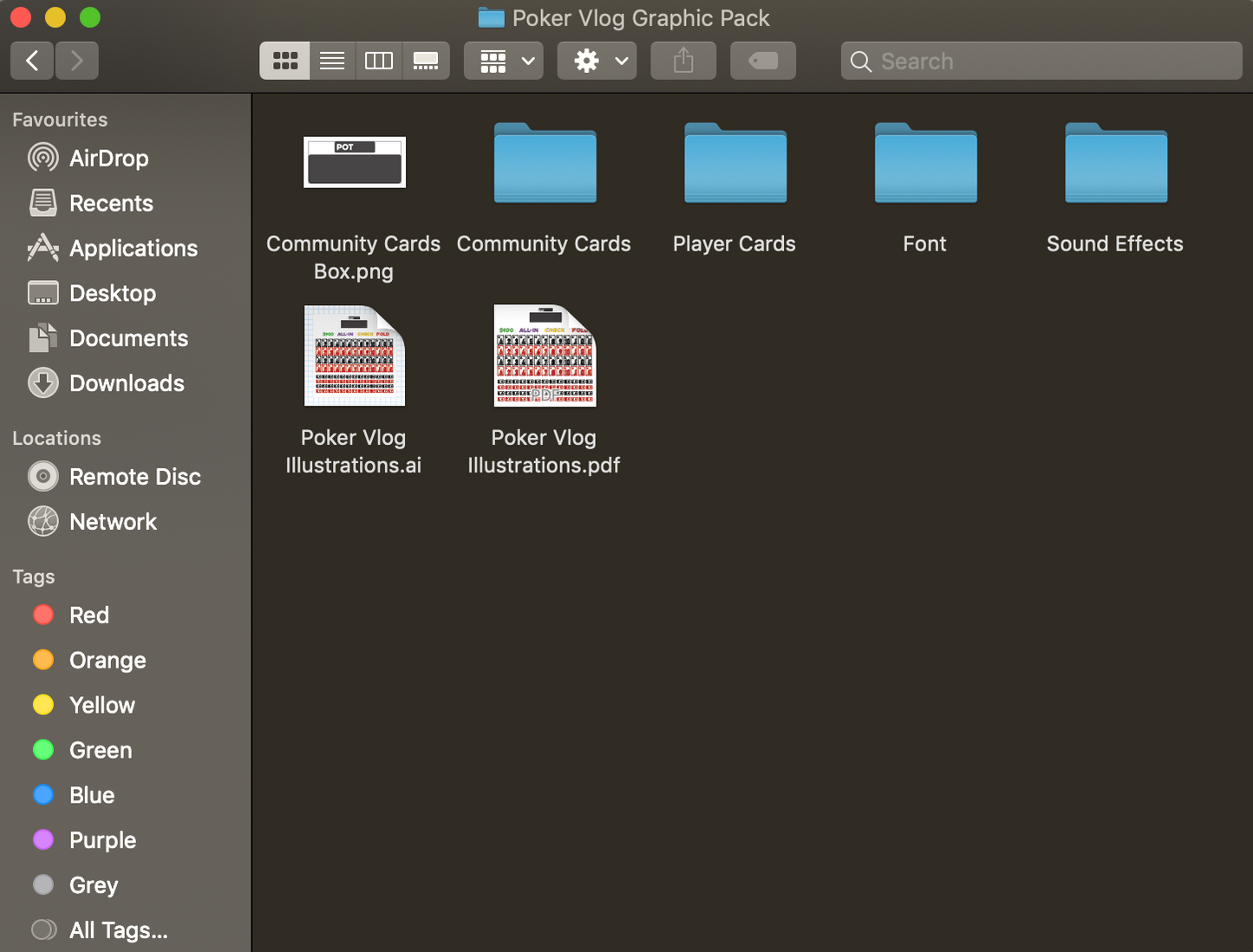Switch to column view
The width and height of the screenshot is (1253, 952).
(379, 61)
